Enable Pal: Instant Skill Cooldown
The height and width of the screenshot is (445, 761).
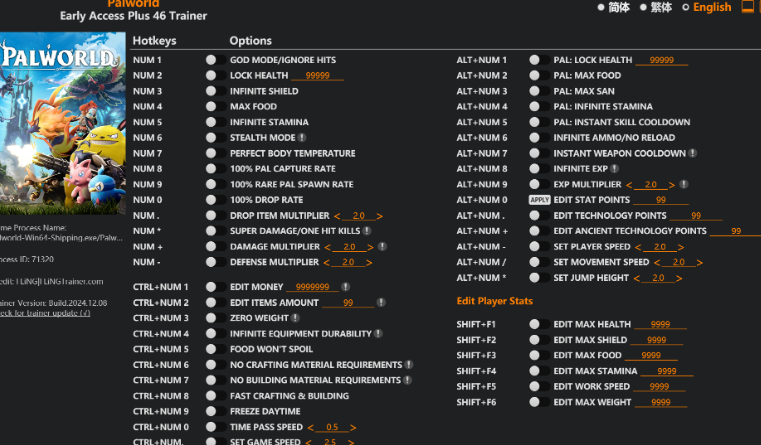pos(539,122)
